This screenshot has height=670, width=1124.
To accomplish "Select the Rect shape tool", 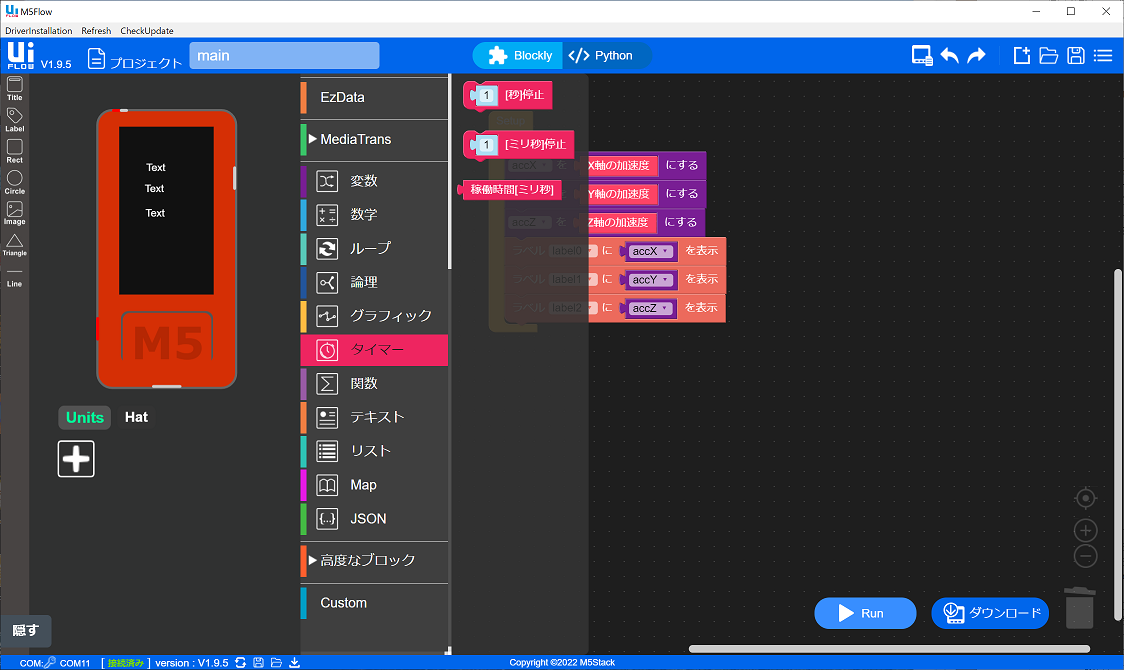I will point(14,150).
